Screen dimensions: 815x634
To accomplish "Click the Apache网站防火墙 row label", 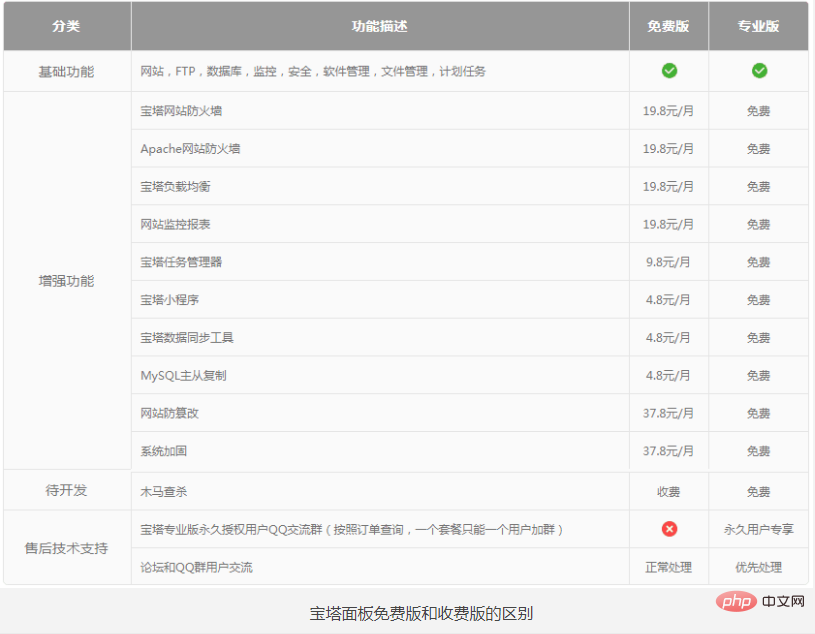I will [190, 149].
